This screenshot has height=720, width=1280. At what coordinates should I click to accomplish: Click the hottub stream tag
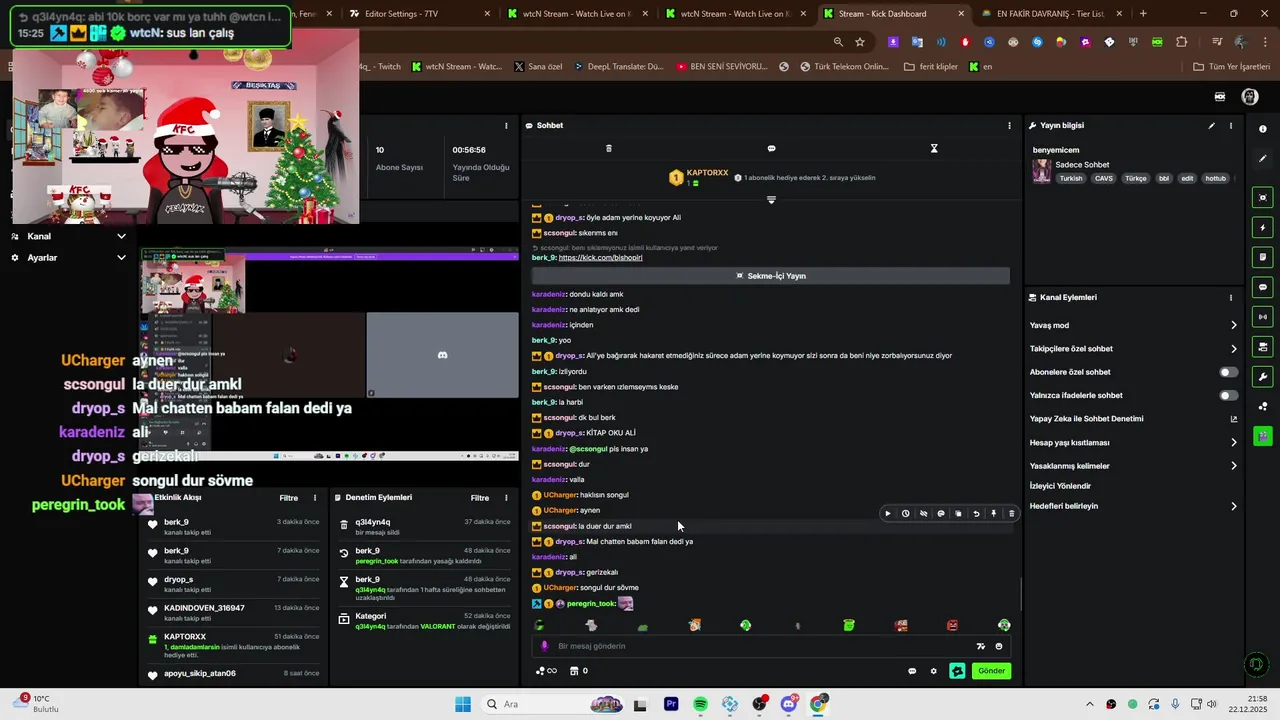coord(1215,179)
